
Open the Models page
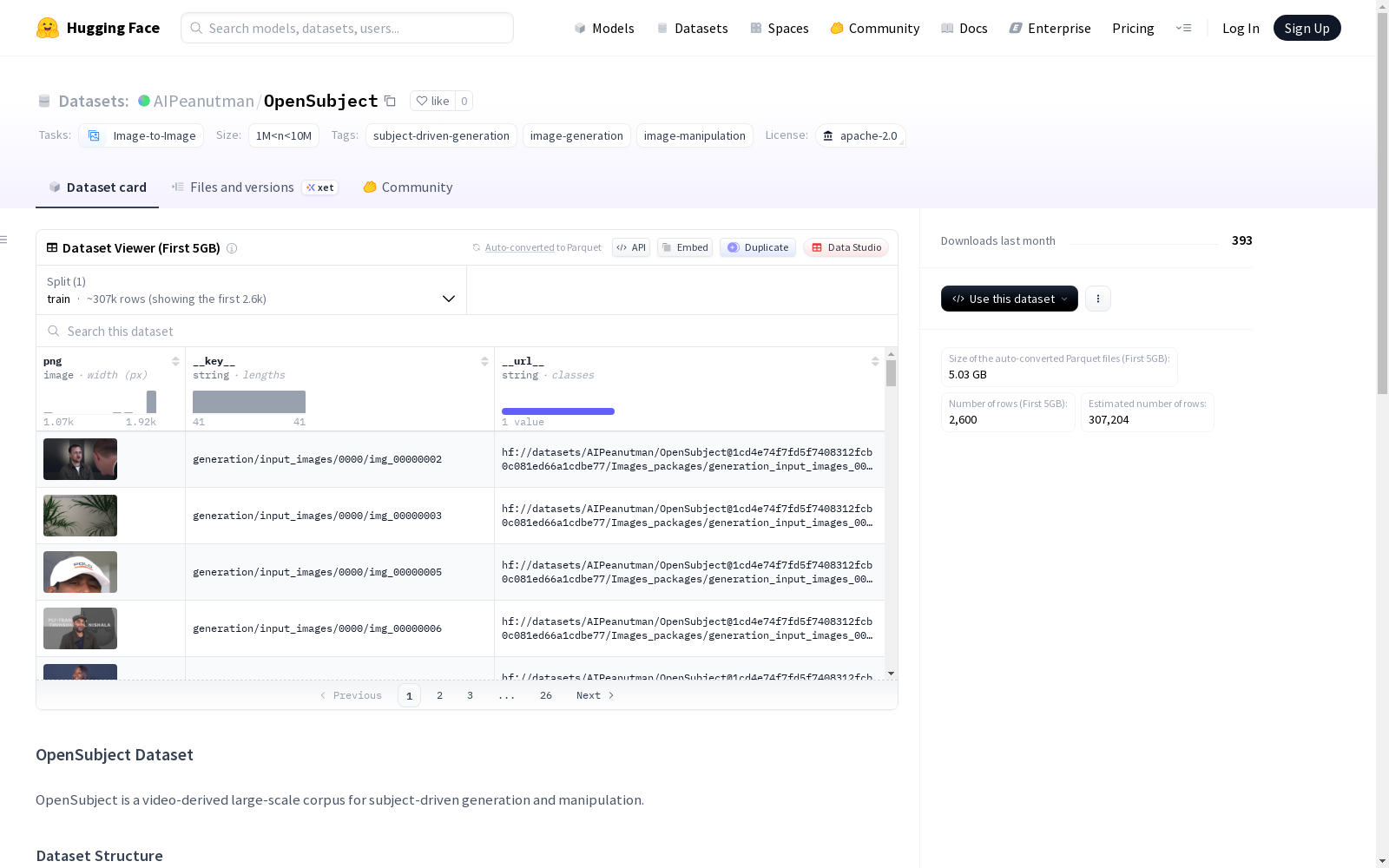click(604, 28)
